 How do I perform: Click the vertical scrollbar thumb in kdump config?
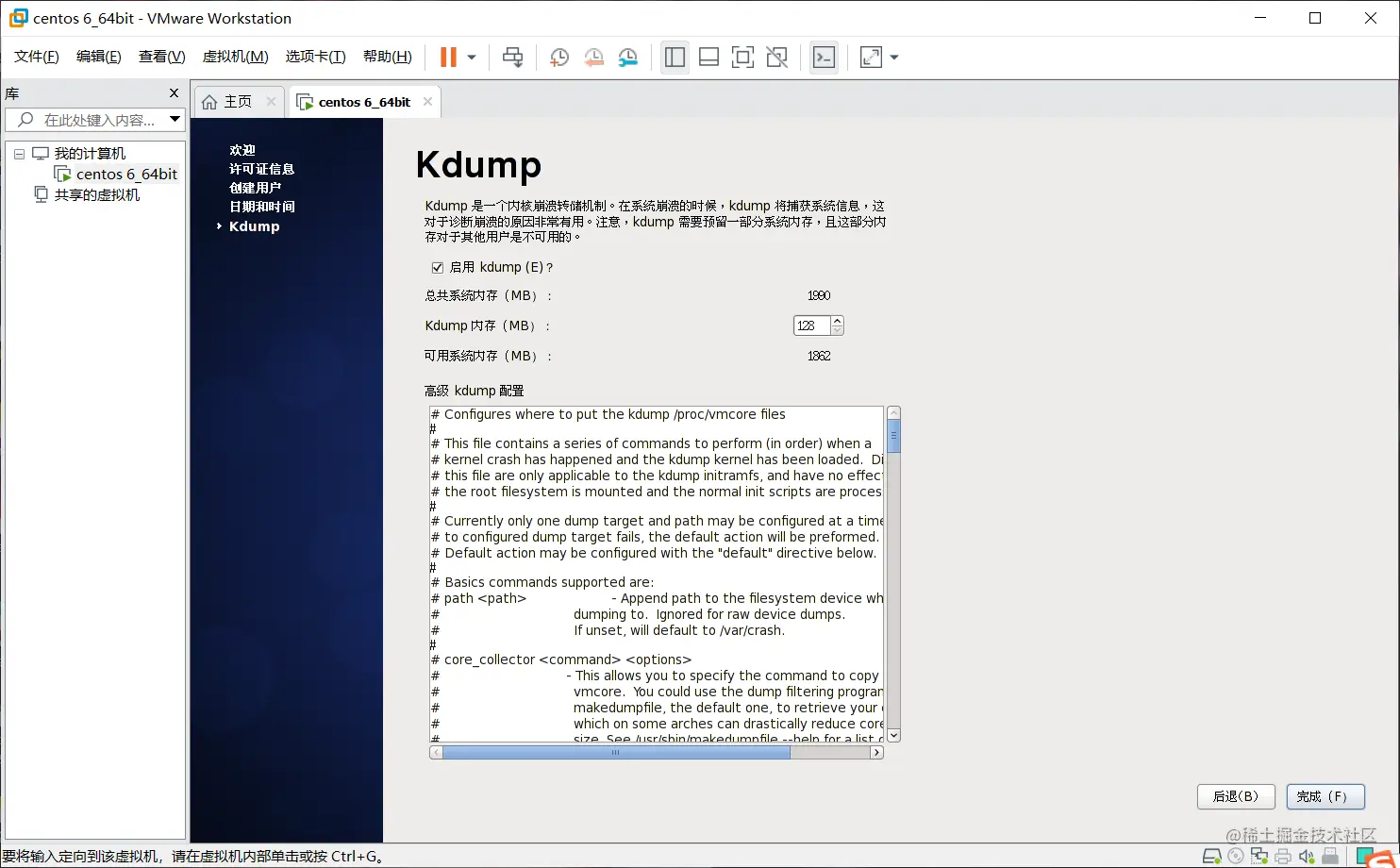[x=893, y=436]
